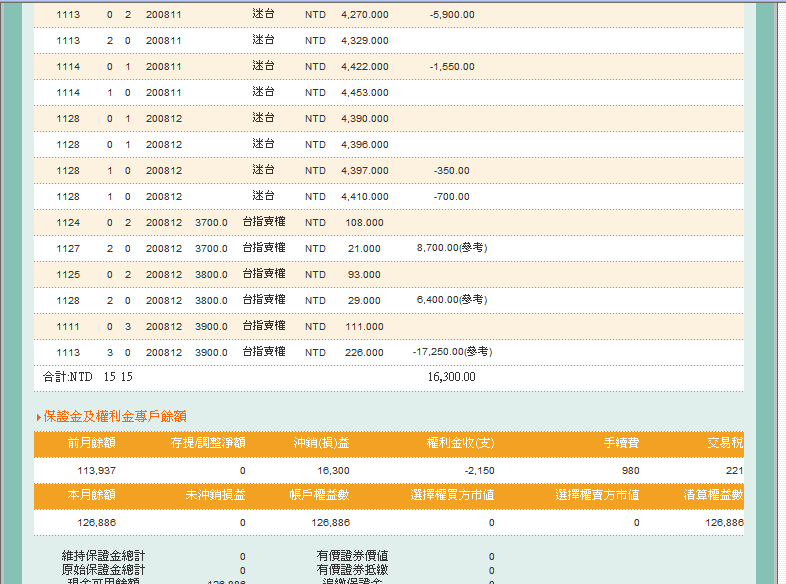The height and width of the screenshot is (584, 786).
Task: Select the loss value -5,900.00
Action: tap(452, 15)
